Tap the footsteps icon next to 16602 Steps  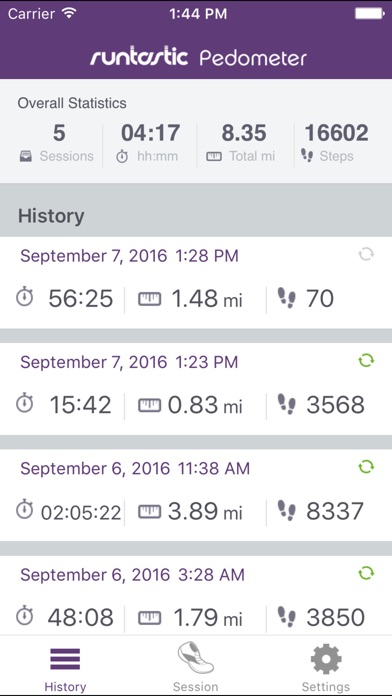click(x=307, y=155)
